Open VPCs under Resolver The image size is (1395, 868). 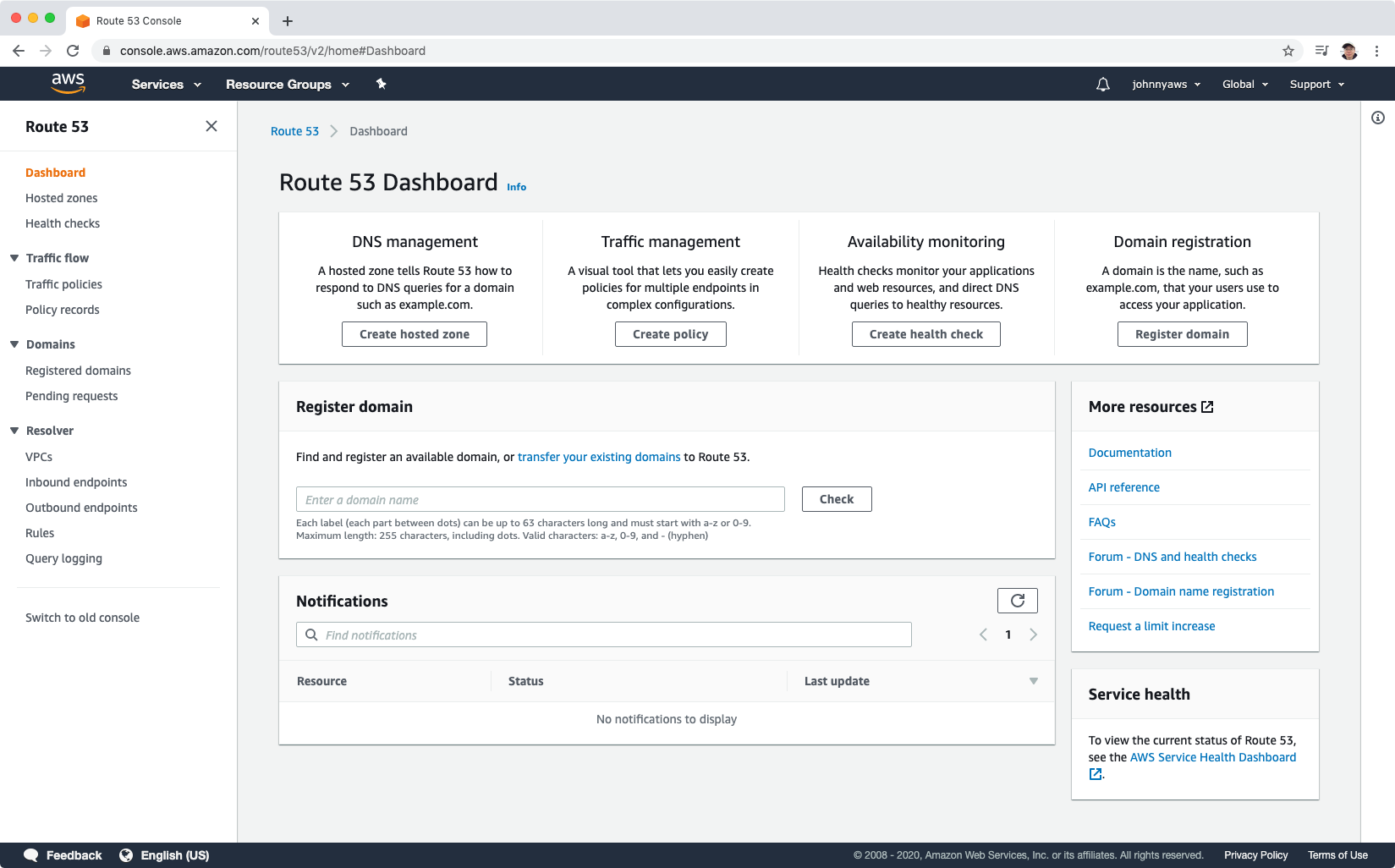[x=39, y=457]
